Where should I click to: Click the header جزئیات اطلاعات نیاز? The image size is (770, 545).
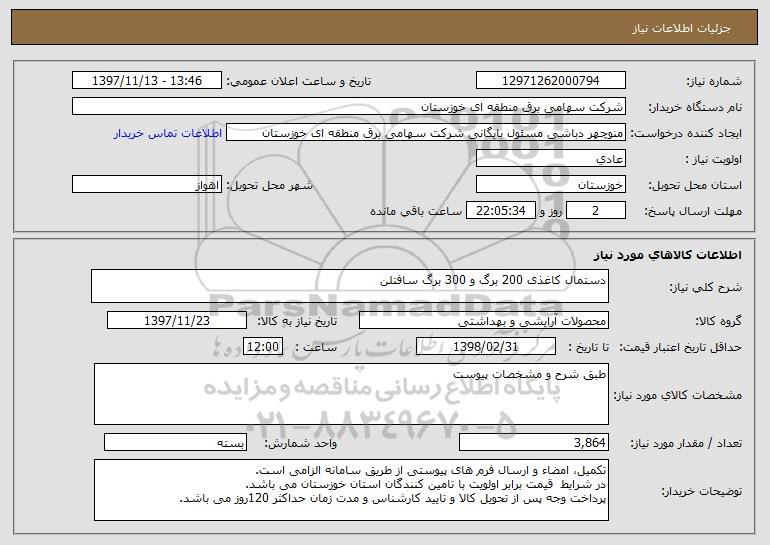[681, 28]
